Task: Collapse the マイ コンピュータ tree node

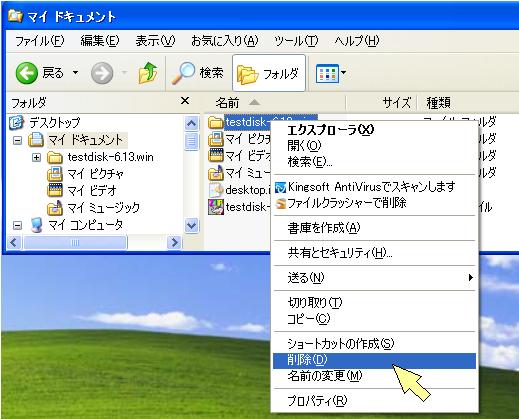Action: coord(17,226)
